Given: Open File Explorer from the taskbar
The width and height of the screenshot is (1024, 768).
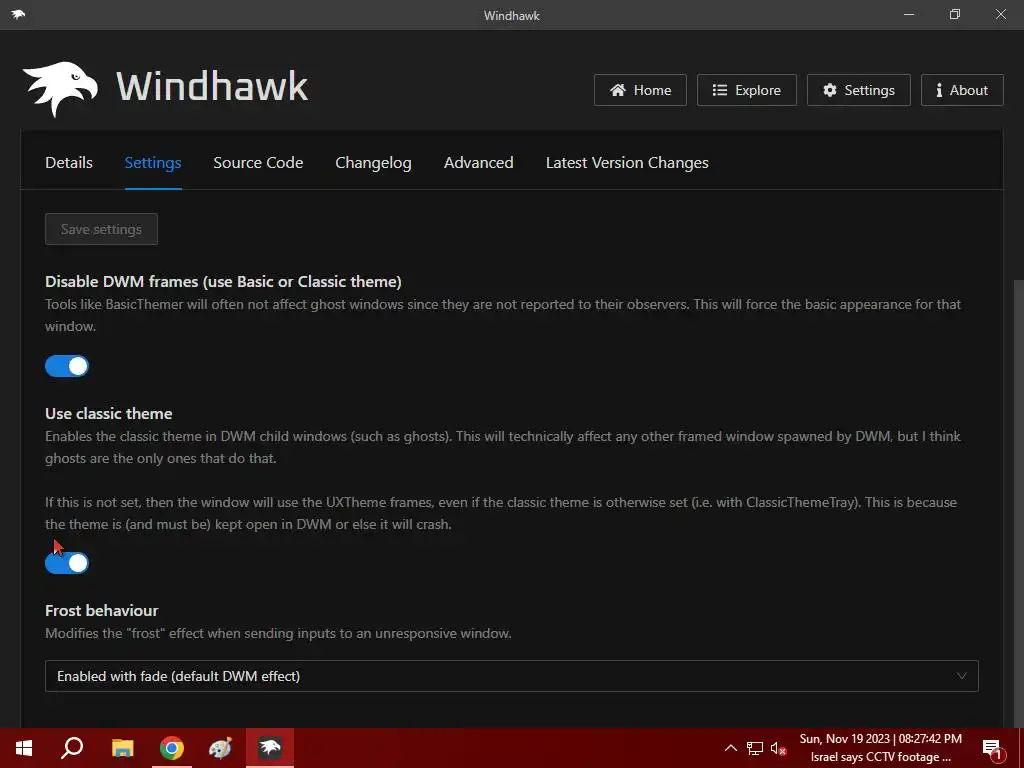Looking at the screenshot, I should 122,748.
